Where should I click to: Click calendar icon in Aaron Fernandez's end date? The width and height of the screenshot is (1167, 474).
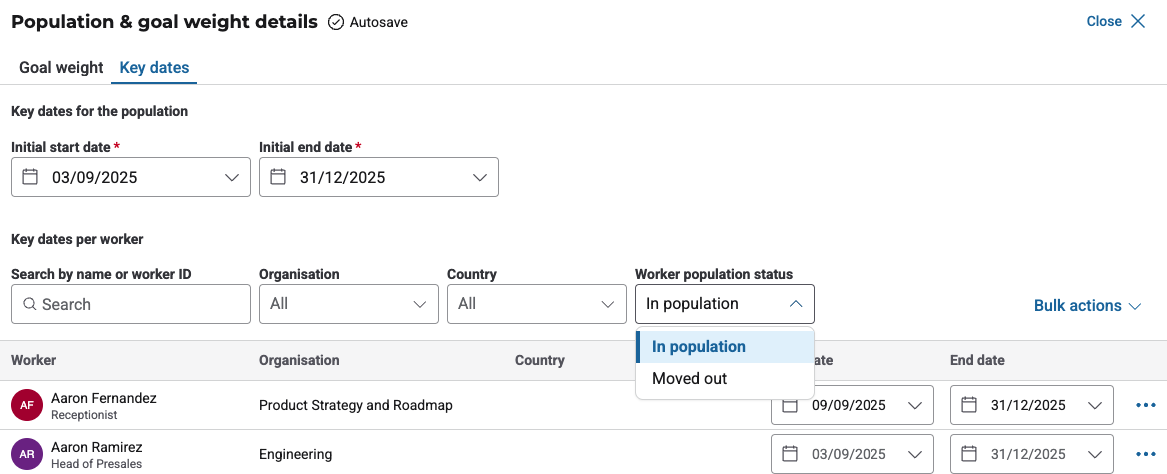pos(968,405)
